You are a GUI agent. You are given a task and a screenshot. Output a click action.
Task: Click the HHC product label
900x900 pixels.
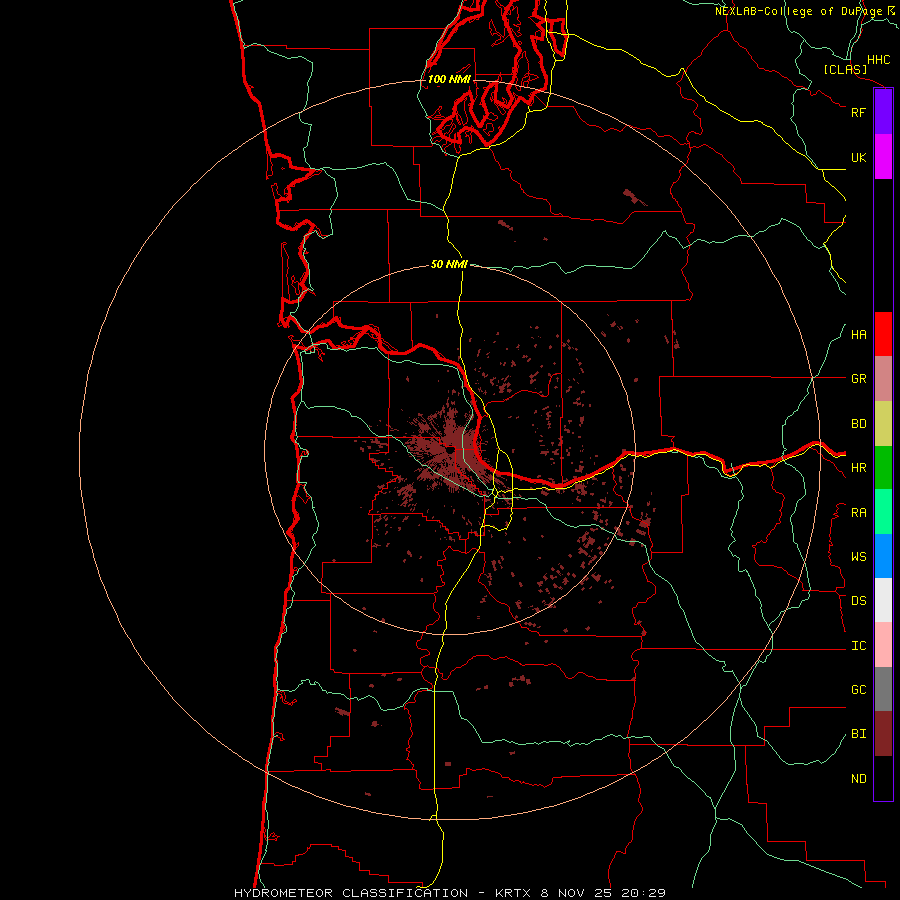(879, 60)
